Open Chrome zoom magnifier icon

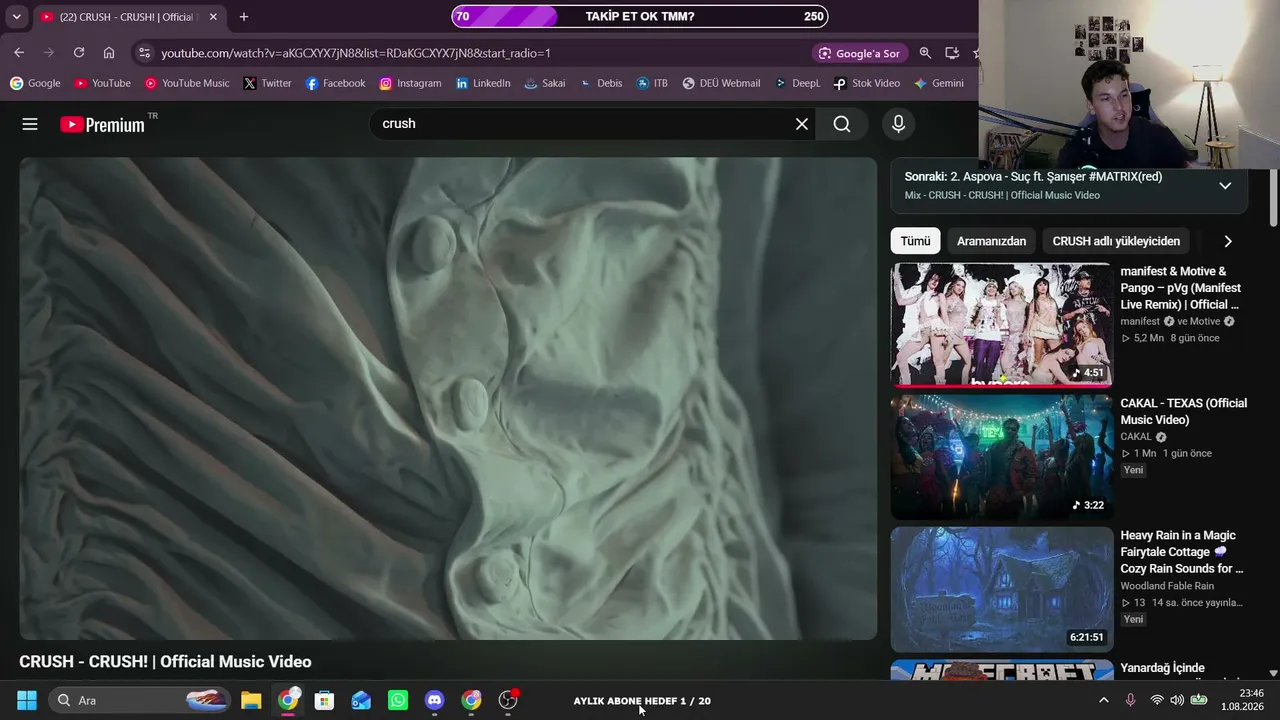point(925,53)
